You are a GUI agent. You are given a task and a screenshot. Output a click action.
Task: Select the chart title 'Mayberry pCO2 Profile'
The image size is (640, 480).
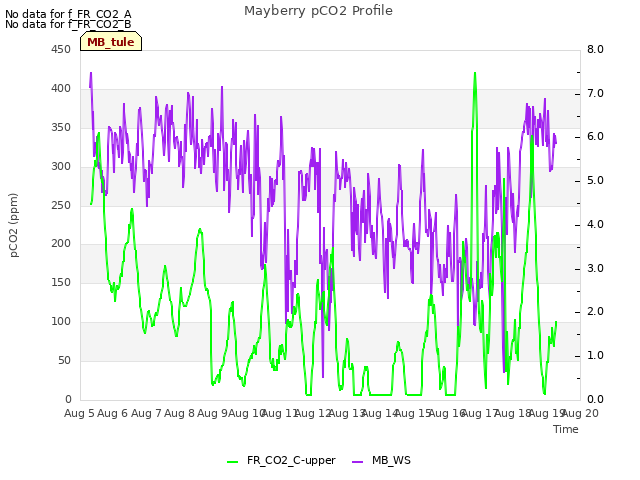tap(318, 11)
